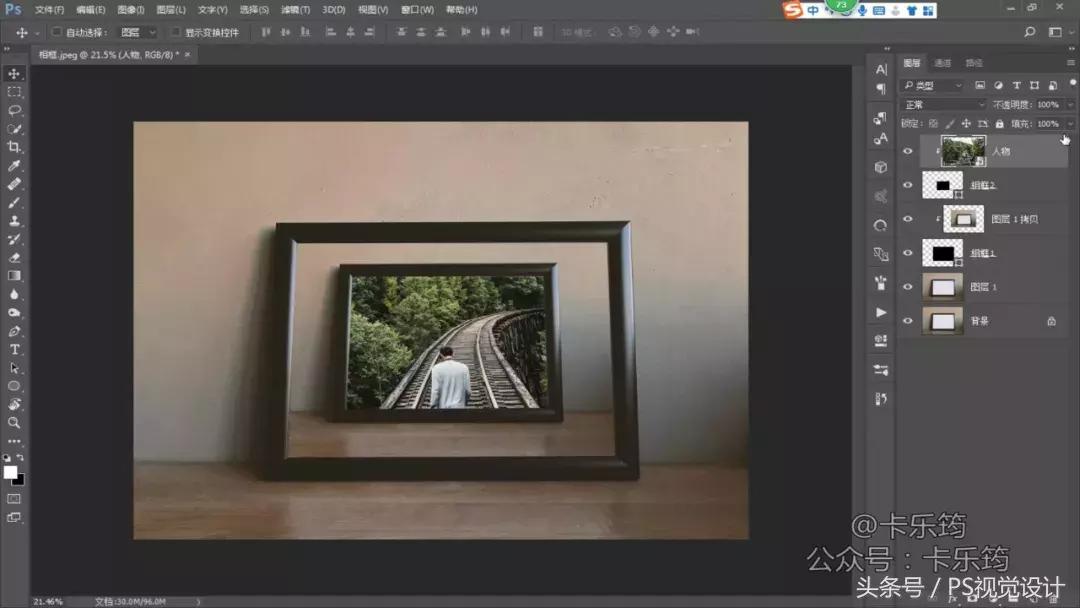Viewport: 1080px width, 608px height.
Task: Toggle Quick Mask mode icon
Action: coord(14,499)
